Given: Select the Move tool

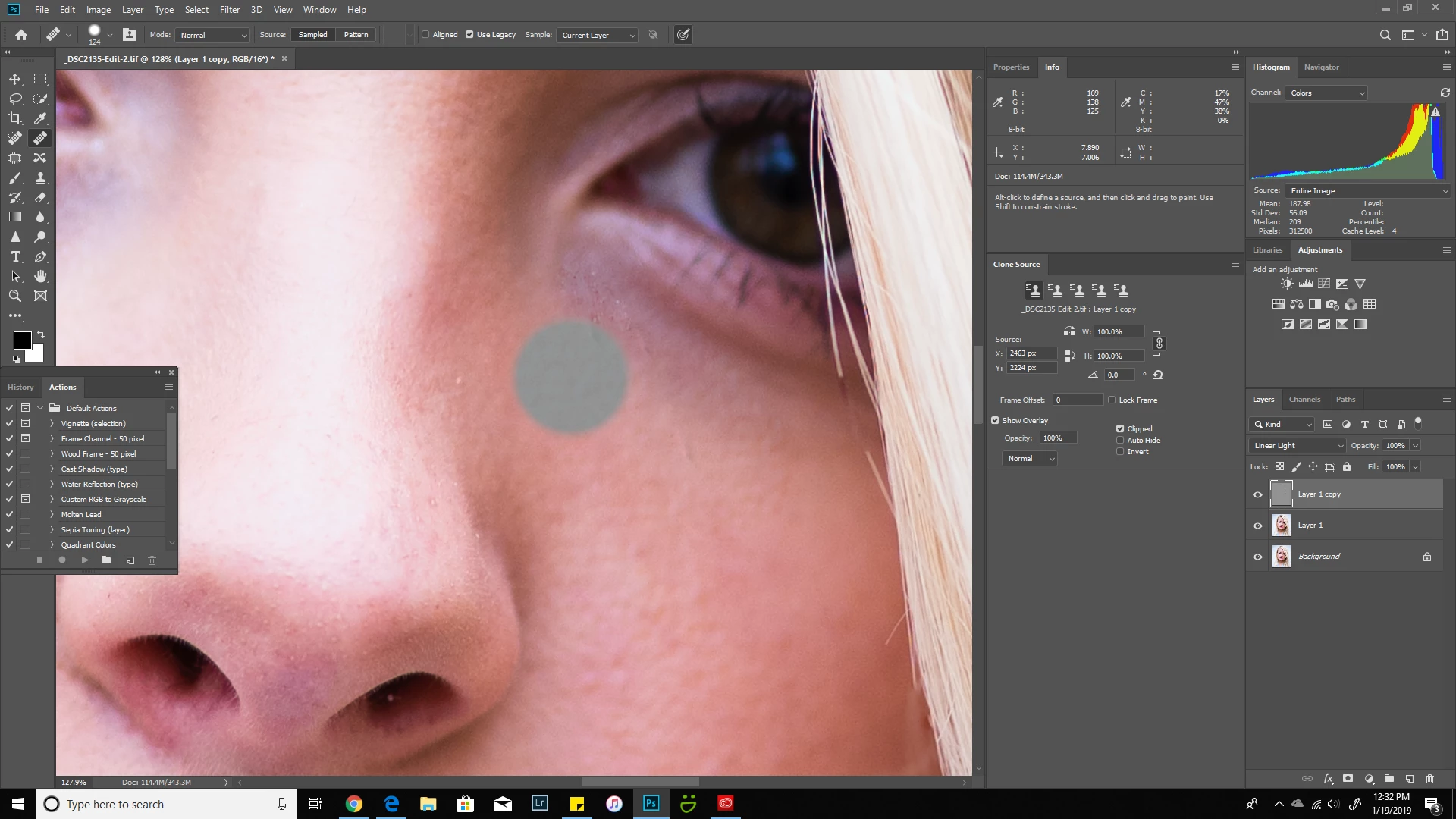Looking at the screenshot, I should (14, 79).
